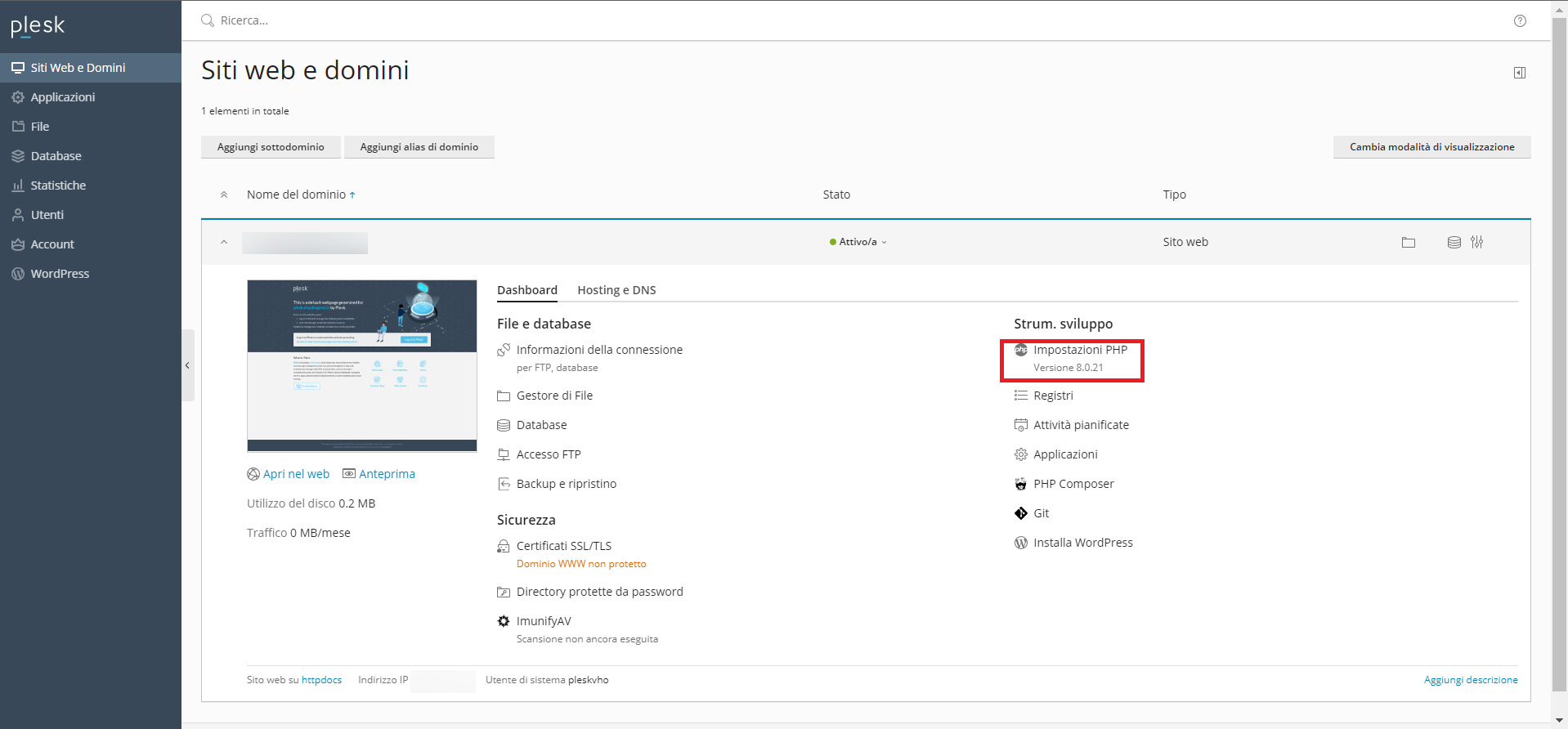Open Directory protette da password
The width and height of the screenshot is (1568, 729).
click(599, 592)
